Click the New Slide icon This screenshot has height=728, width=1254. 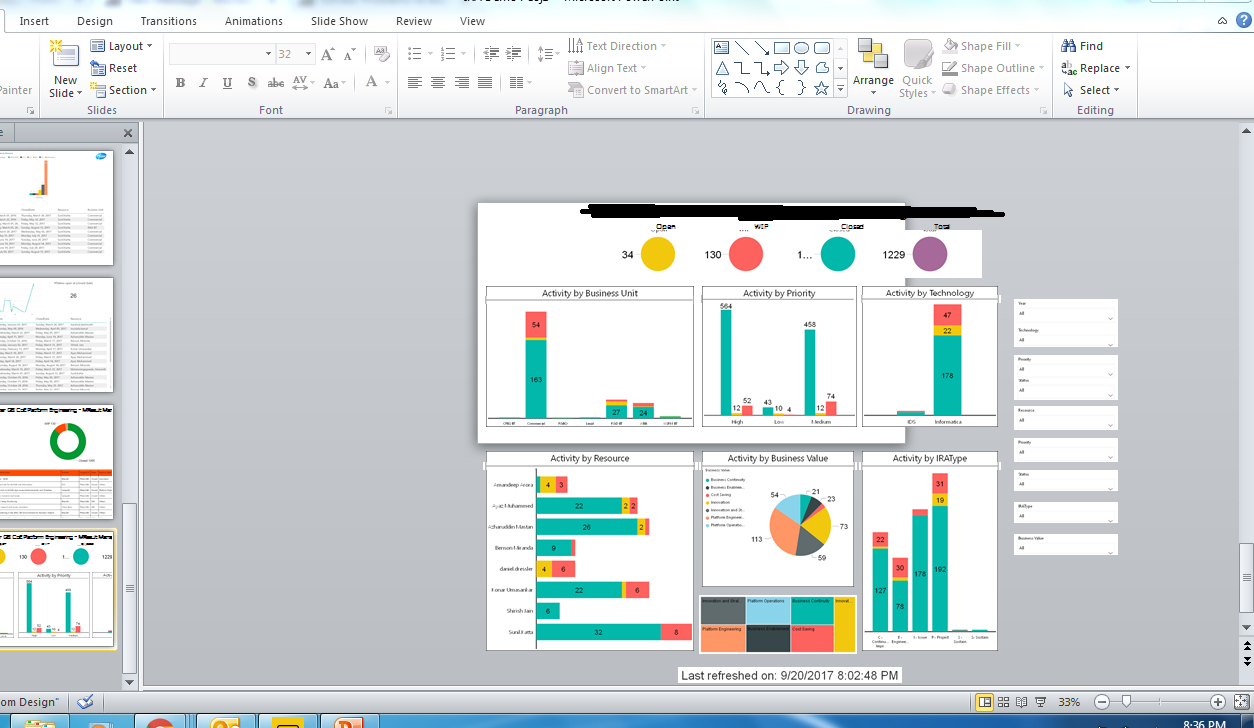(65, 55)
